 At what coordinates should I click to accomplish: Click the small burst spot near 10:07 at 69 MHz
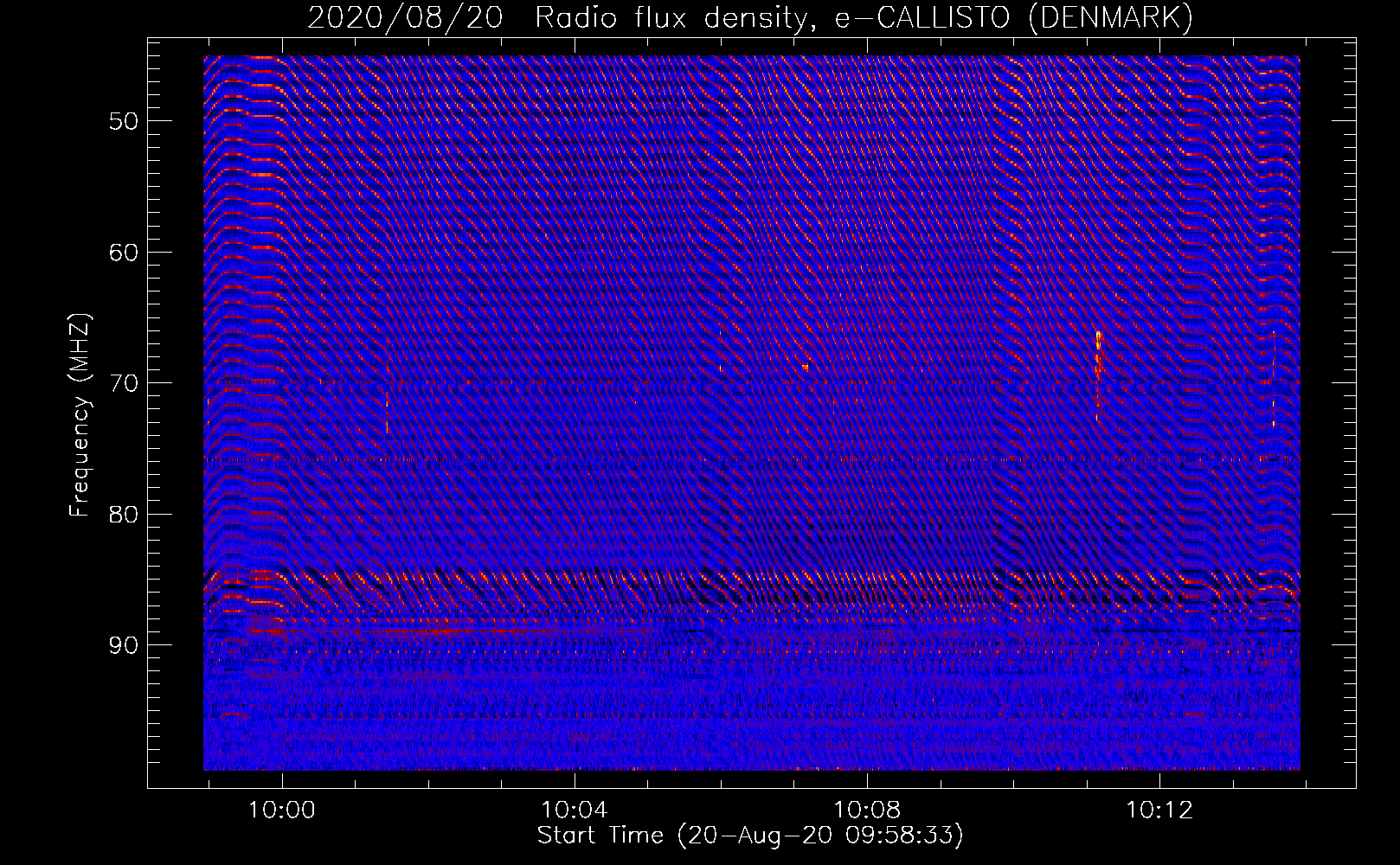[x=805, y=367]
